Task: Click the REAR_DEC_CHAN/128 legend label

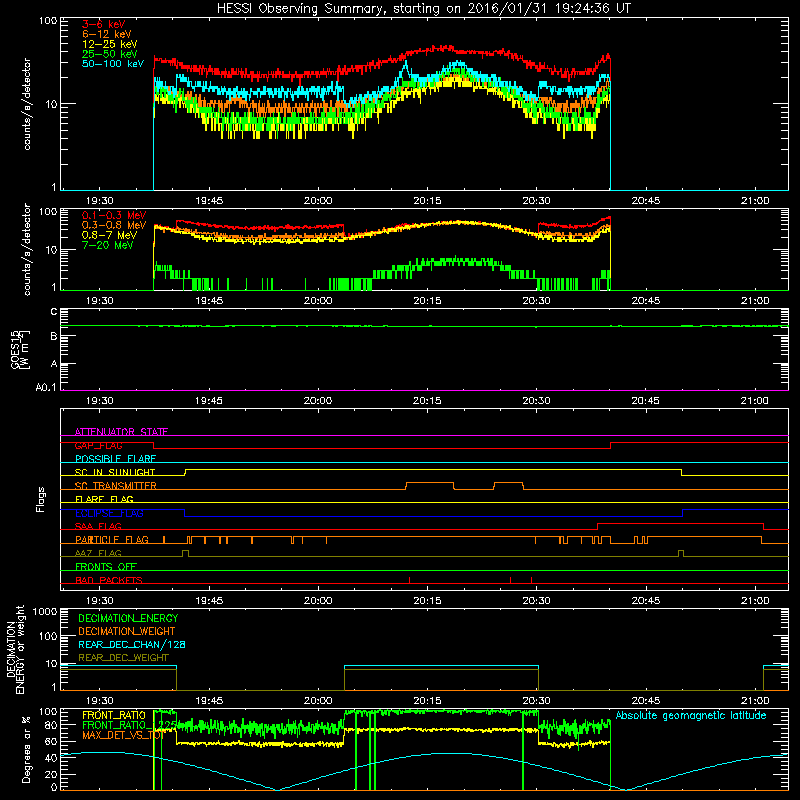Action: tap(132, 645)
